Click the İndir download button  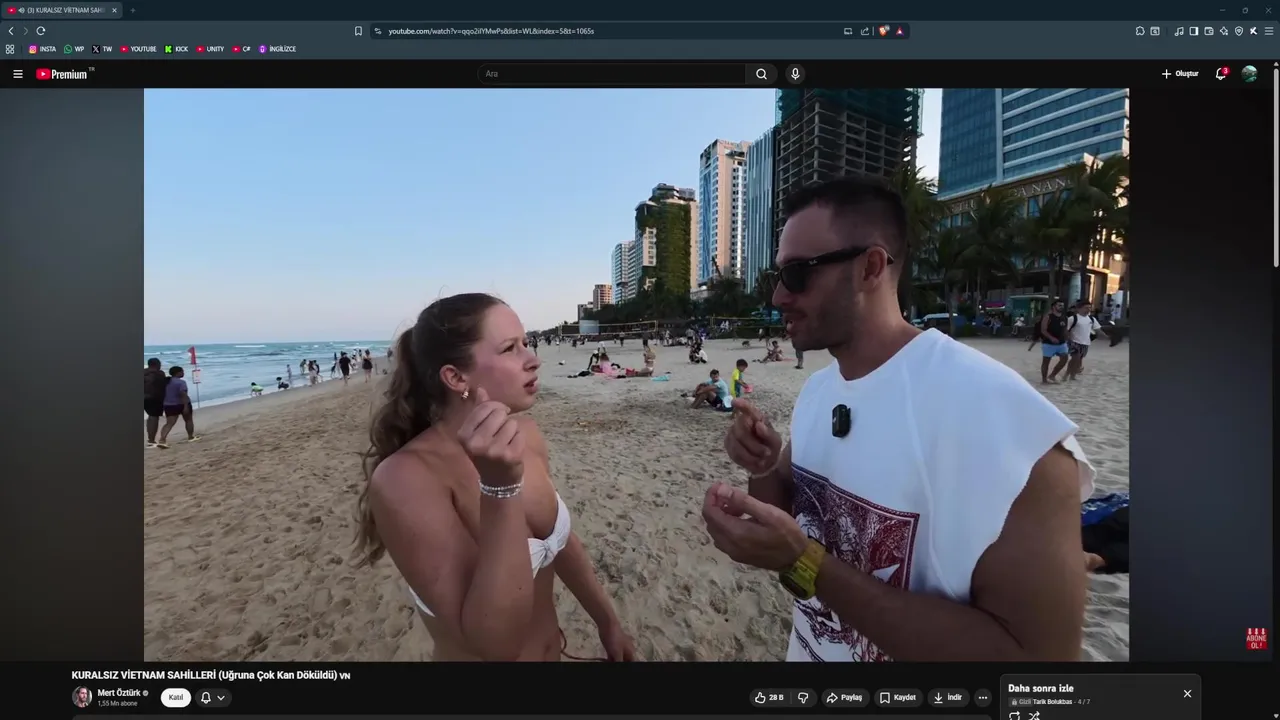pos(948,698)
